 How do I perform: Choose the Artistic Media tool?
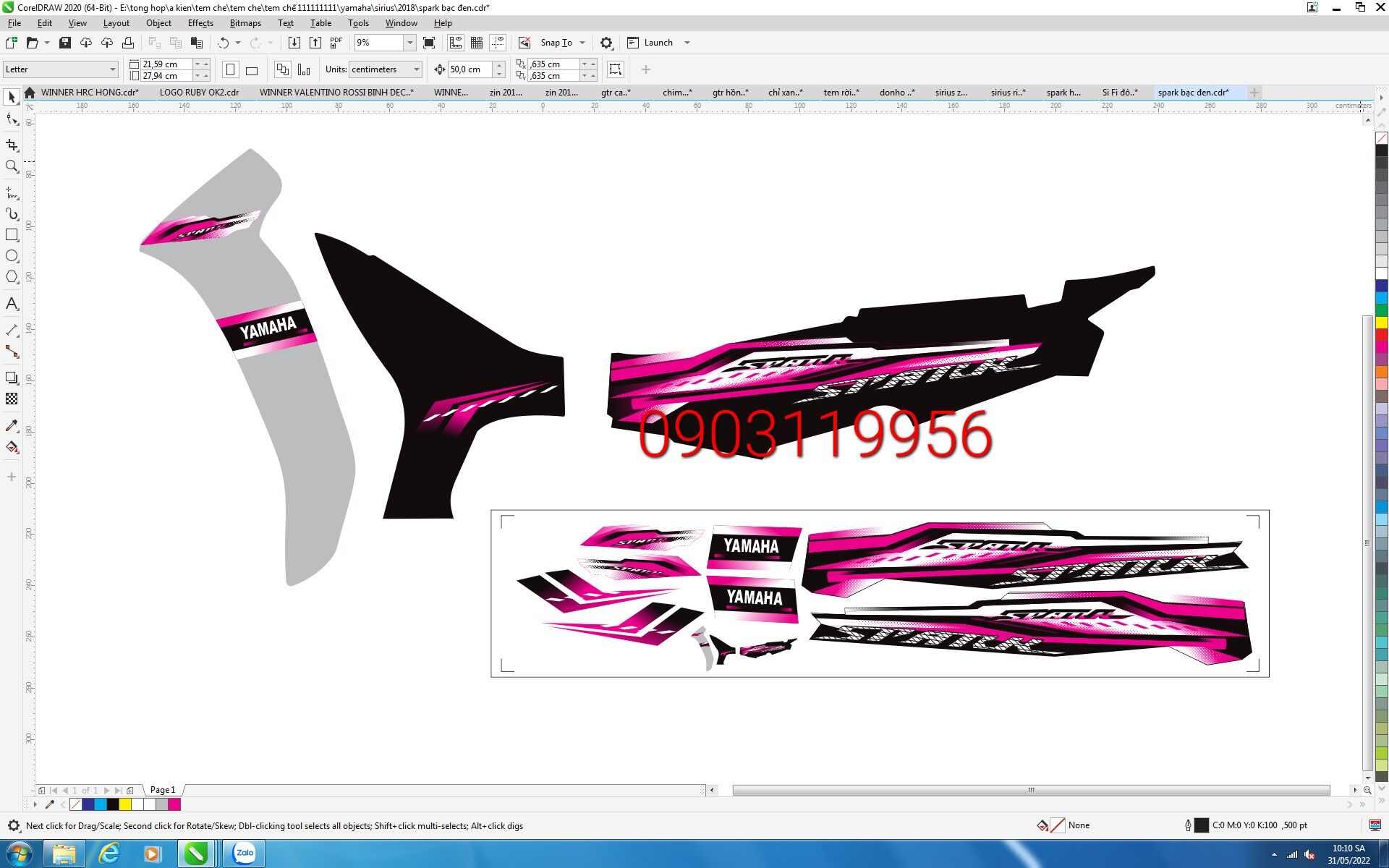12,214
